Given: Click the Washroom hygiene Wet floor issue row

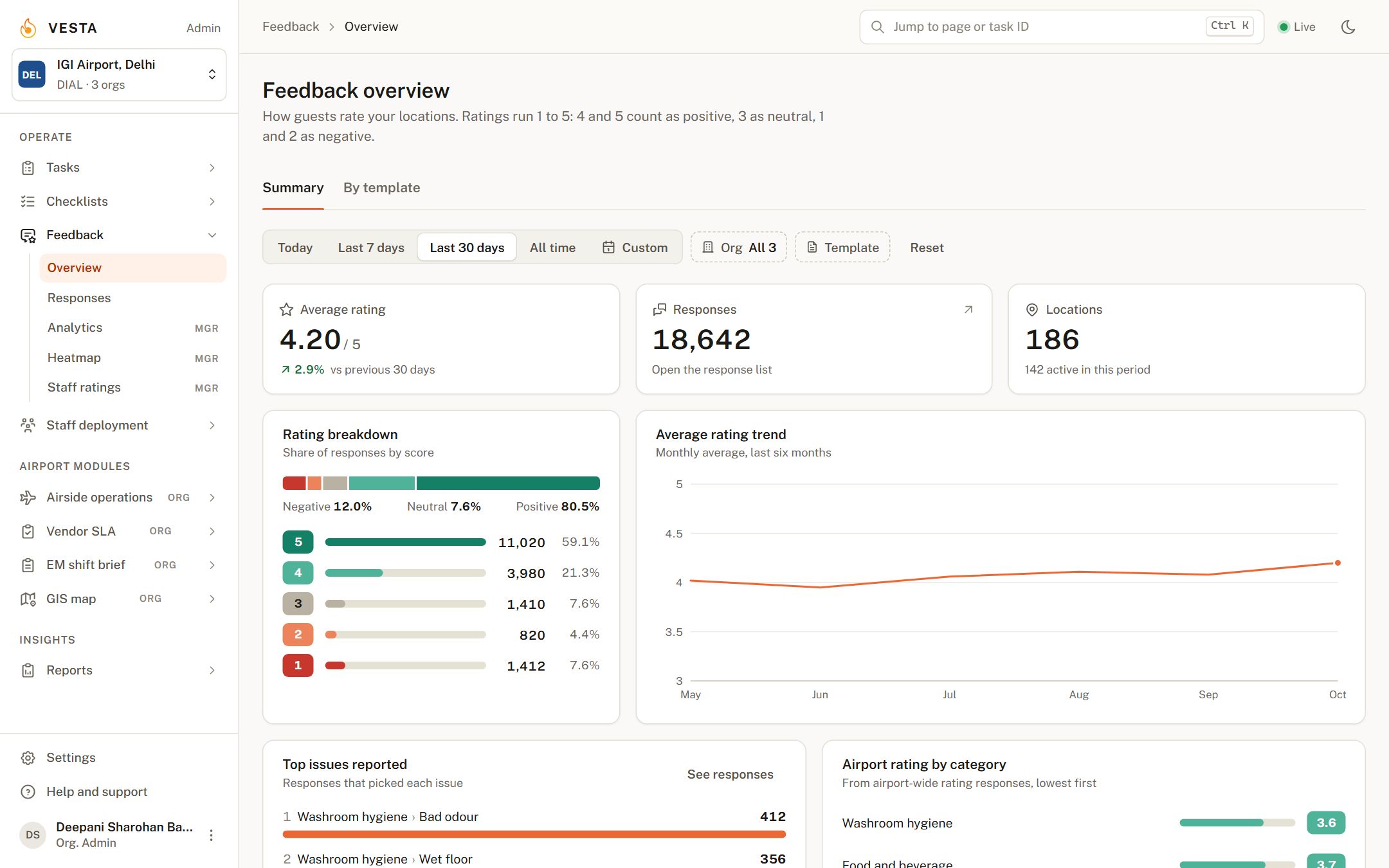Looking at the screenshot, I should (x=534, y=858).
